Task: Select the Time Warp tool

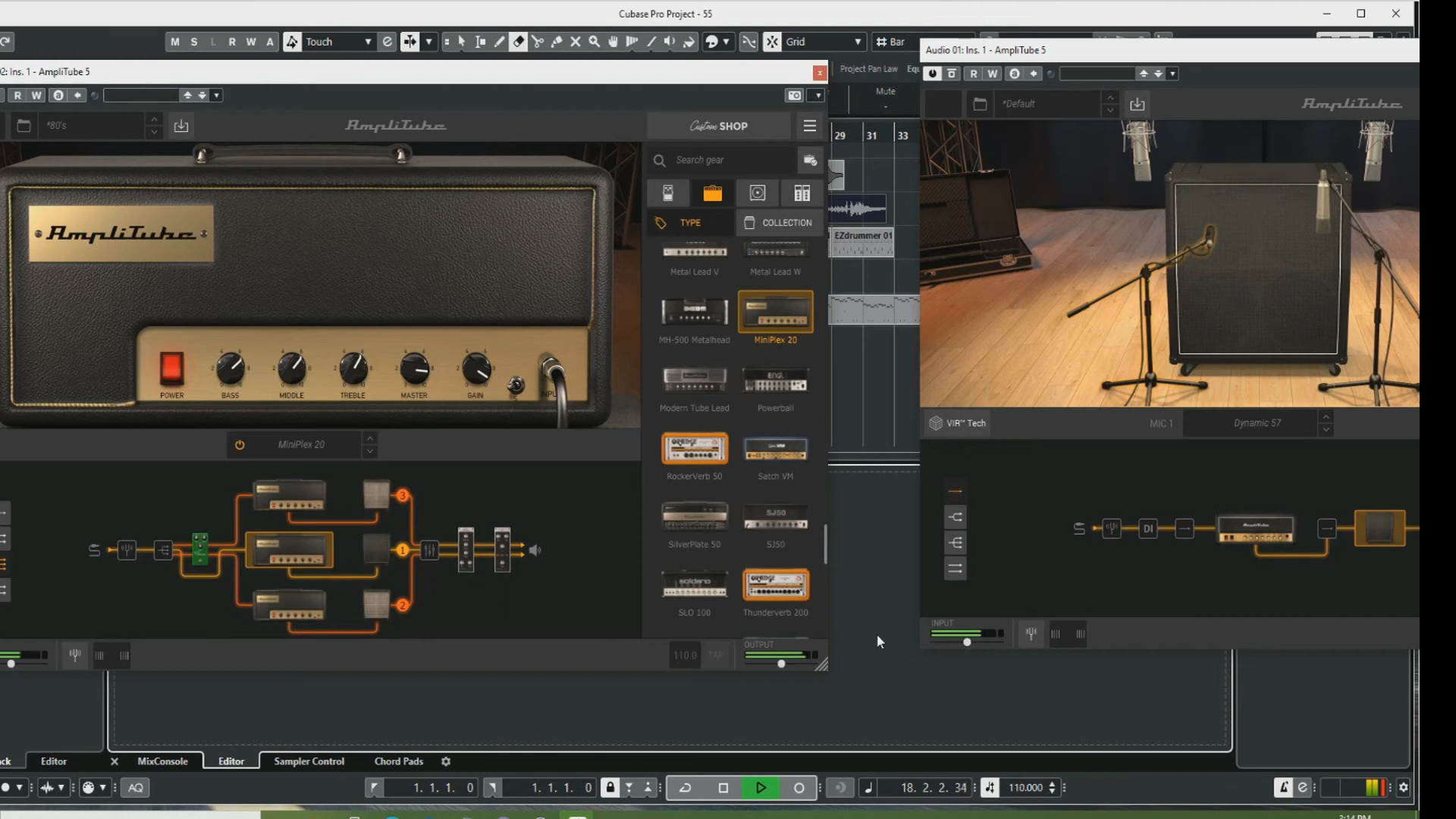Action: point(632,42)
